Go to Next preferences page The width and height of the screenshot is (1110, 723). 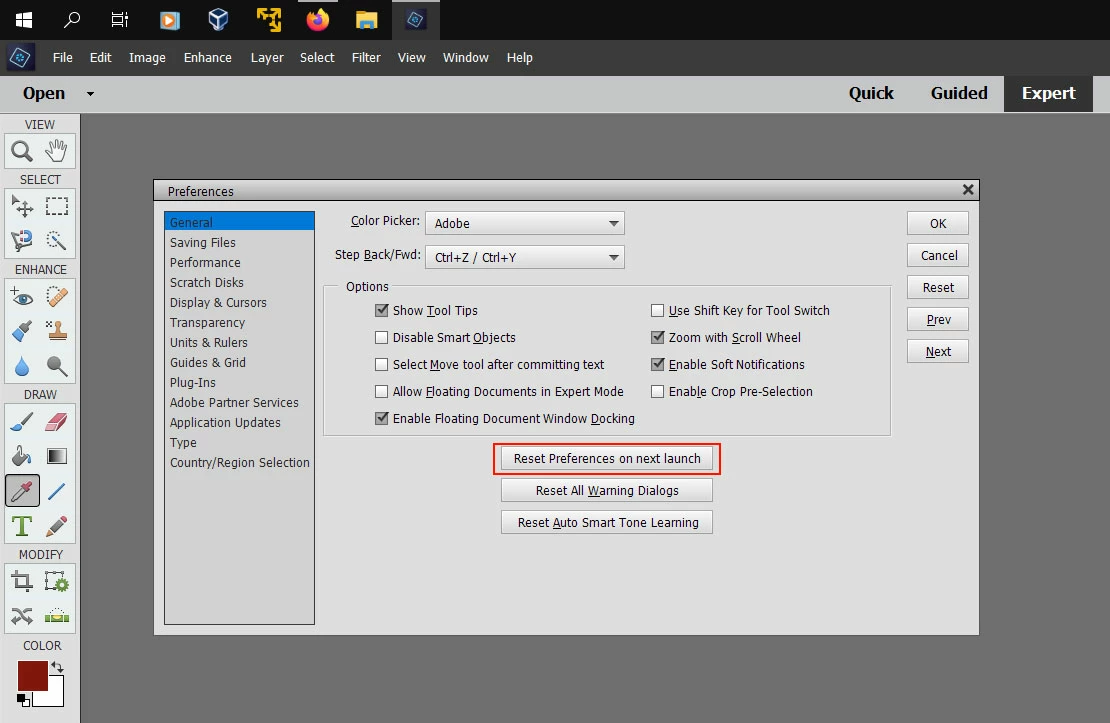[937, 351]
